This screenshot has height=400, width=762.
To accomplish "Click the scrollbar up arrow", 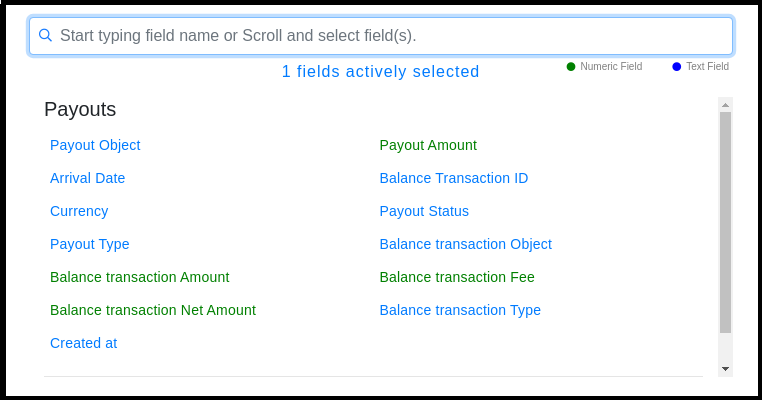I will click(725, 104).
